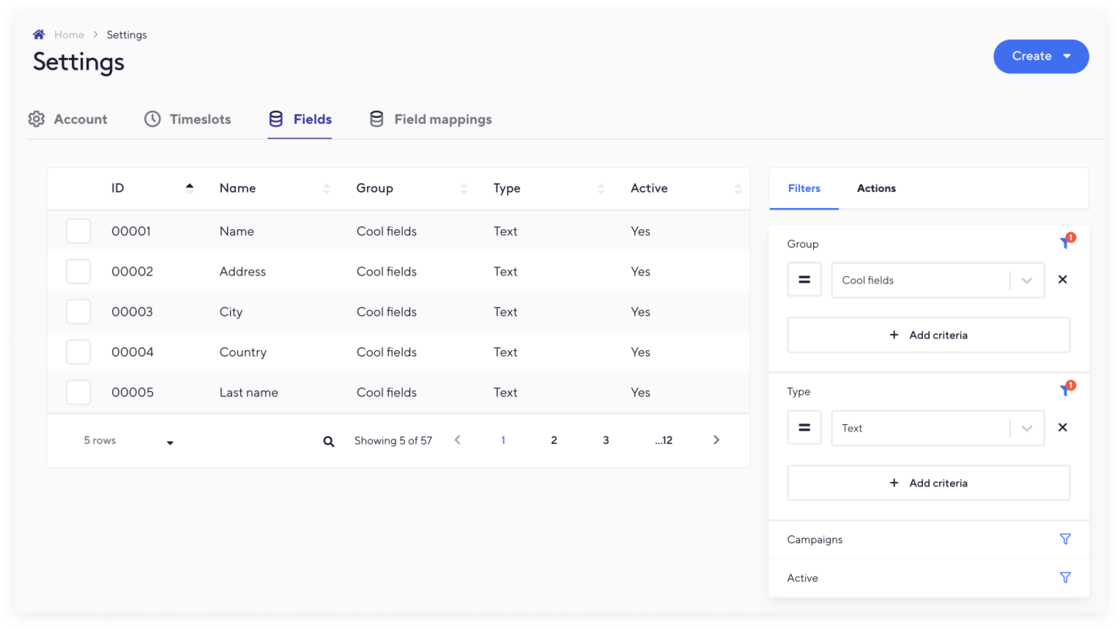Click the ID 00001 cell
Image resolution: width=1120 pixels, height=630 pixels.
(x=131, y=231)
